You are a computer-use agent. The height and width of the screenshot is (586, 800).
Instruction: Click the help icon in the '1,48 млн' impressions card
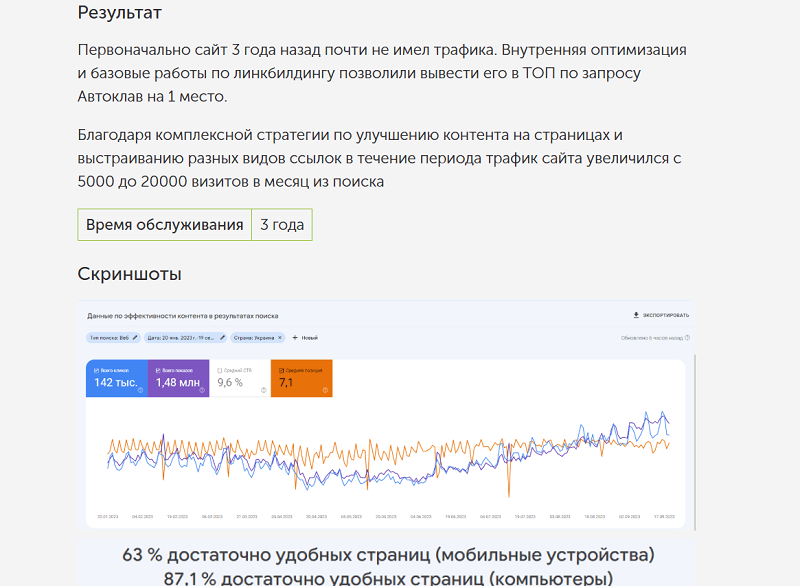point(202,390)
